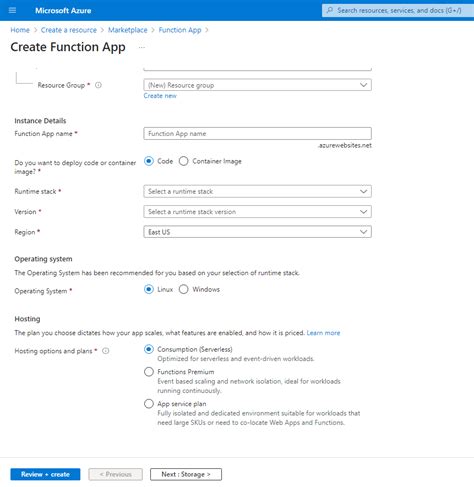Click the Review + create button
The height and width of the screenshot is (487, 474).
45,474
